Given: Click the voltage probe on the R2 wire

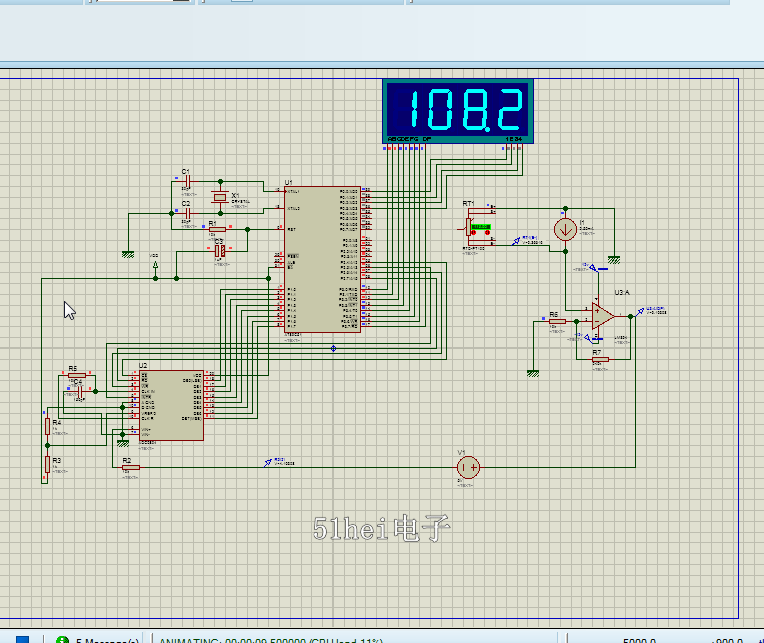Looking at the screenshot, I should (267, 463).
